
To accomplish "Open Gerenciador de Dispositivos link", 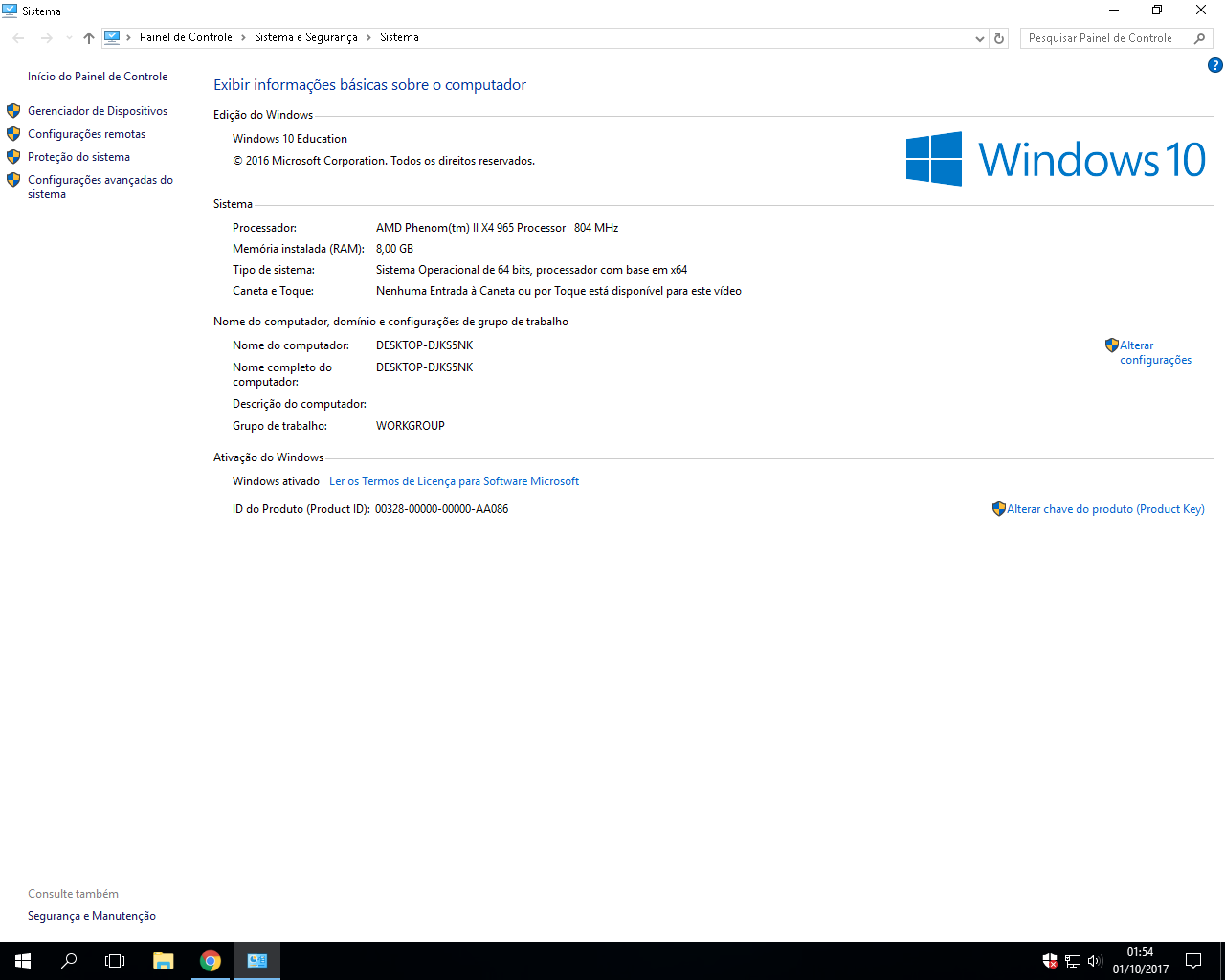I will click(x=98, y=111).
